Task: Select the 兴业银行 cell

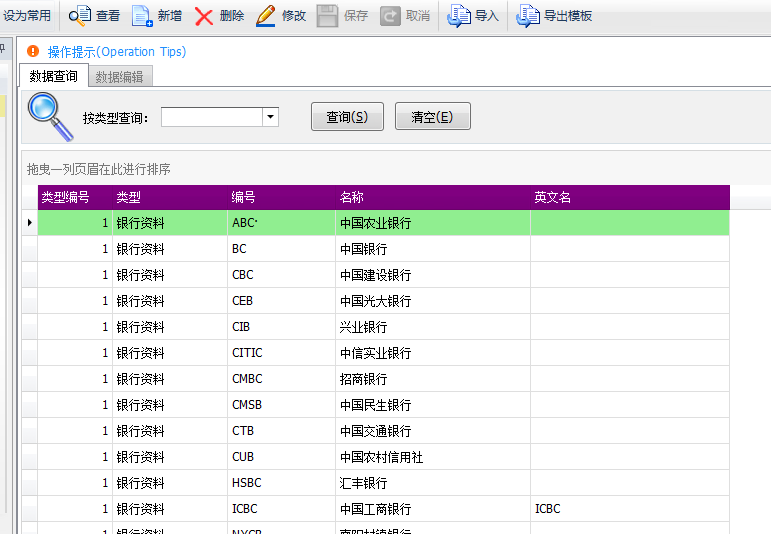Action: pyautogui.click(x=433, y=327)
